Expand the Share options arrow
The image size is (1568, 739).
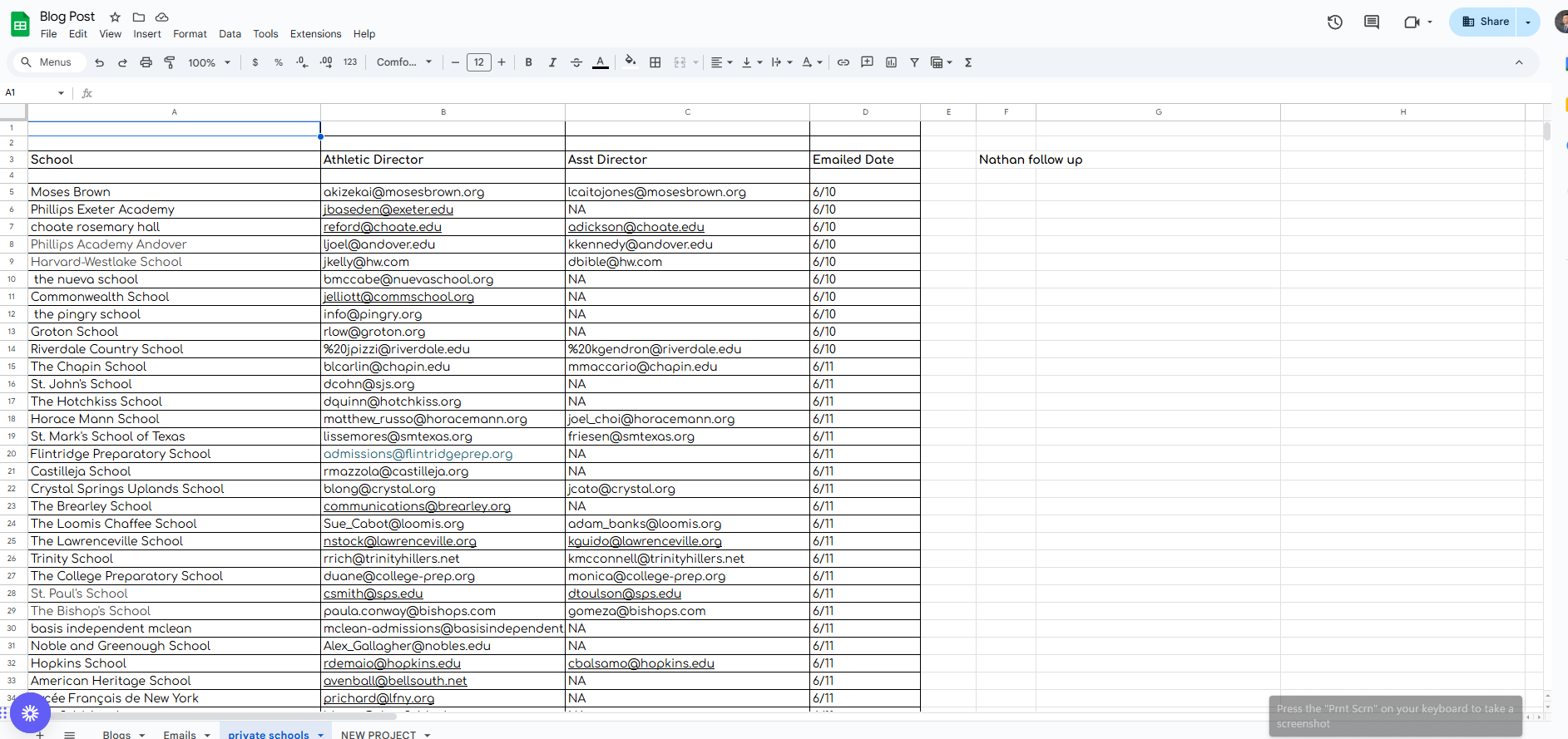click(x=1528, y=22)
